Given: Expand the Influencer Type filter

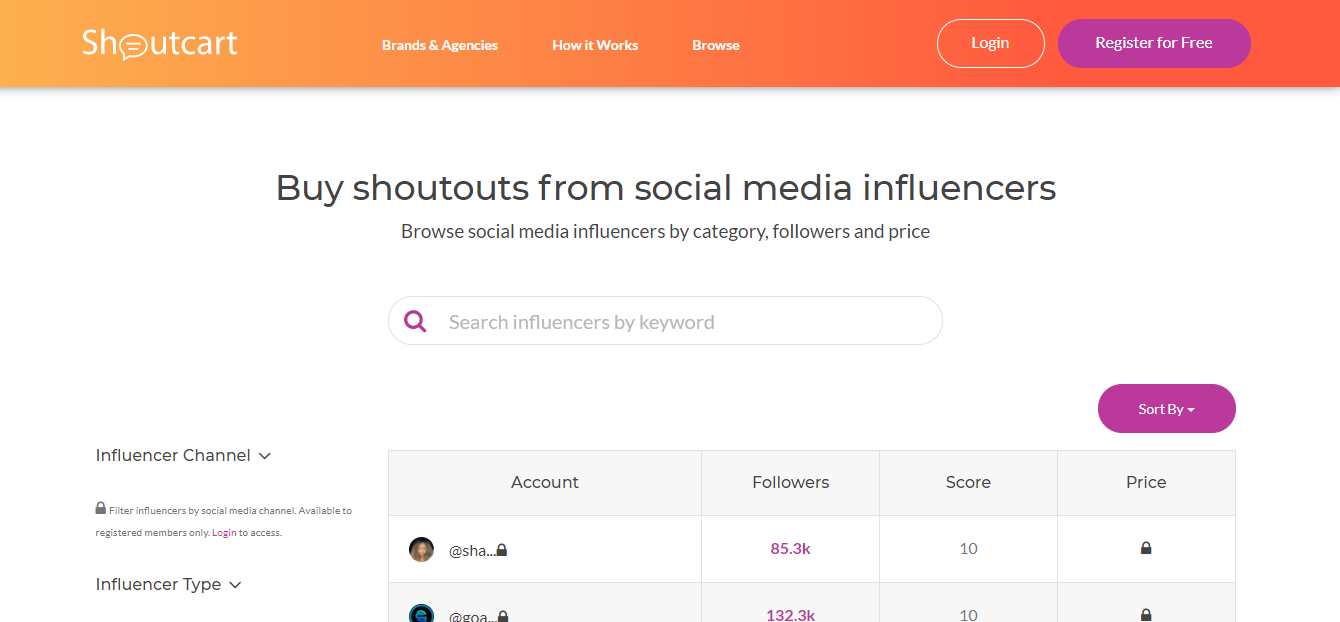Looking at the screenshot, I should click(x=168, y=584).
